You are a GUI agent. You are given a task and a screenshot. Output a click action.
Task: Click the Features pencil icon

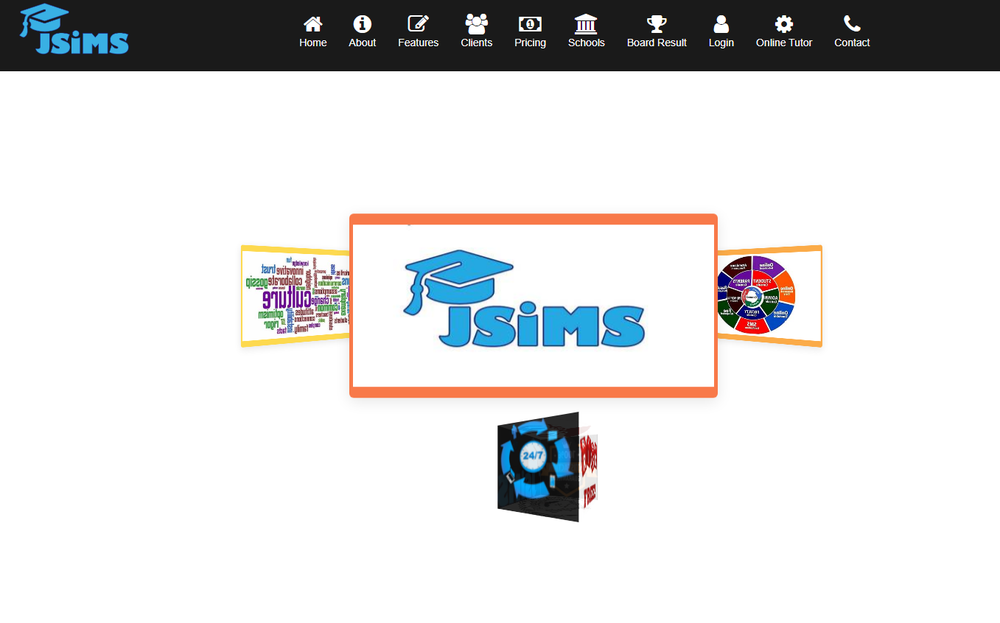[x=418, y=22]
